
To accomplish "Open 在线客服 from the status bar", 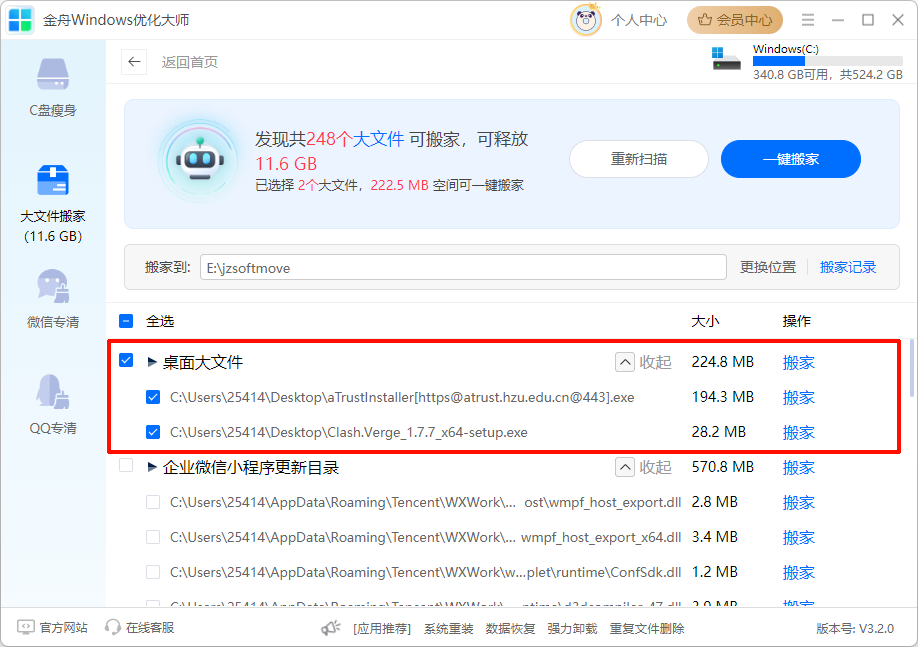I will tap(147, 628).
